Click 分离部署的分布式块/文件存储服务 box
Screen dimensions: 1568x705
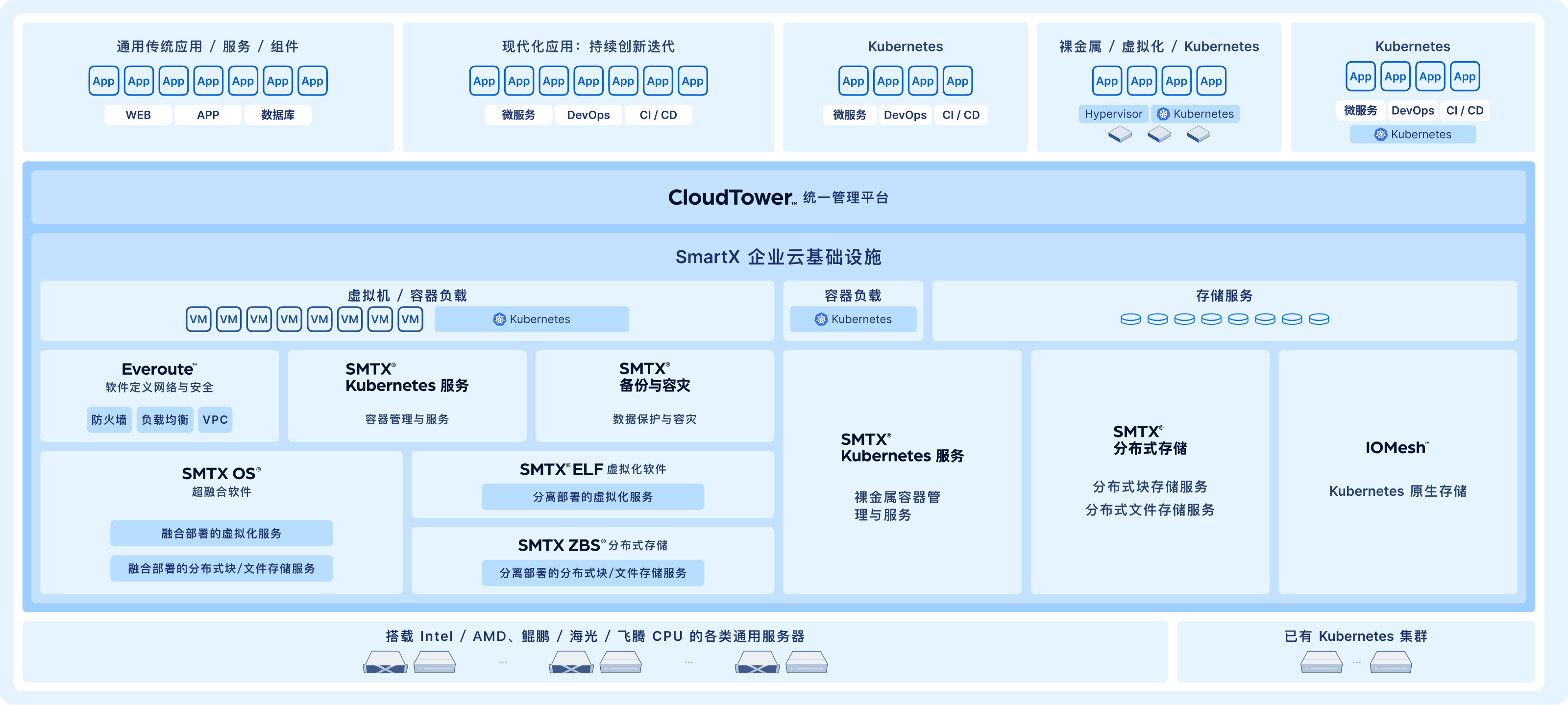point(592,573)
